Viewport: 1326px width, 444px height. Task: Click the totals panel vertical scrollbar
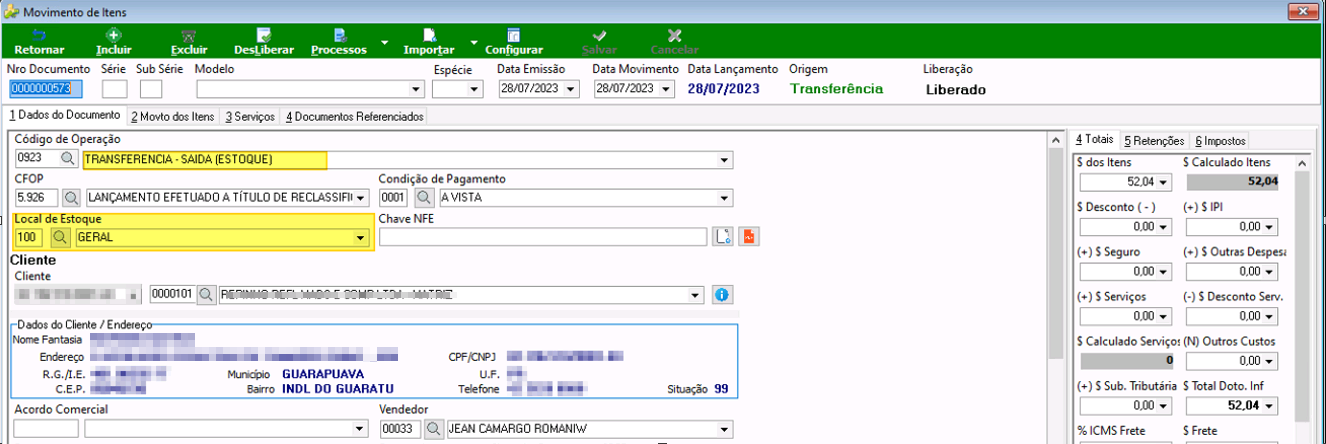tap(1301, 300)
